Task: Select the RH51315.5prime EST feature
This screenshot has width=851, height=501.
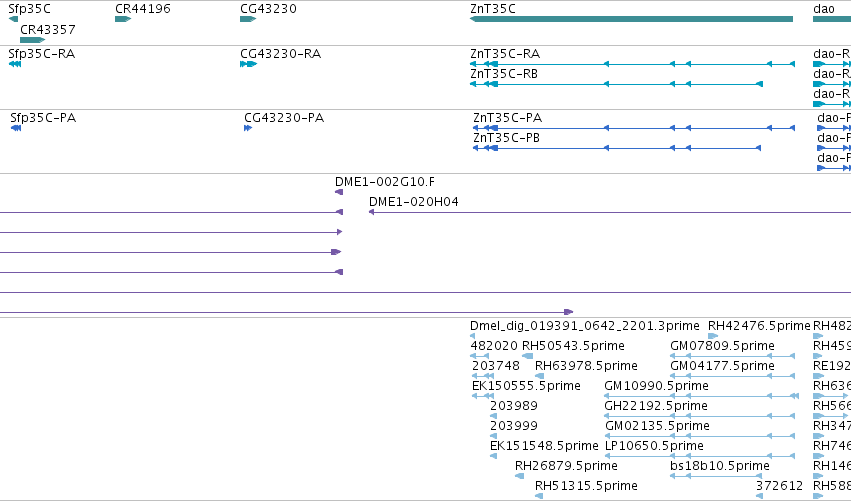Action: coord(539,496)
